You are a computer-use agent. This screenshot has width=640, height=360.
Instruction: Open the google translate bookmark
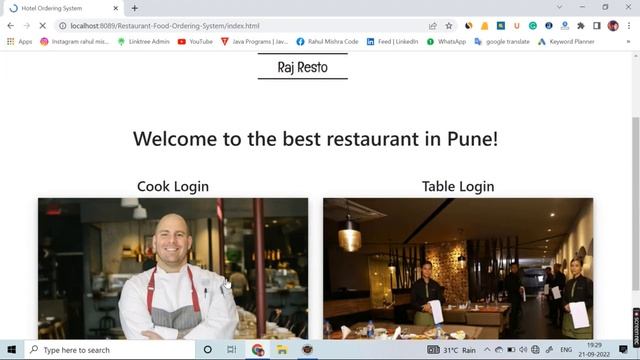click(x=502, y=42)
